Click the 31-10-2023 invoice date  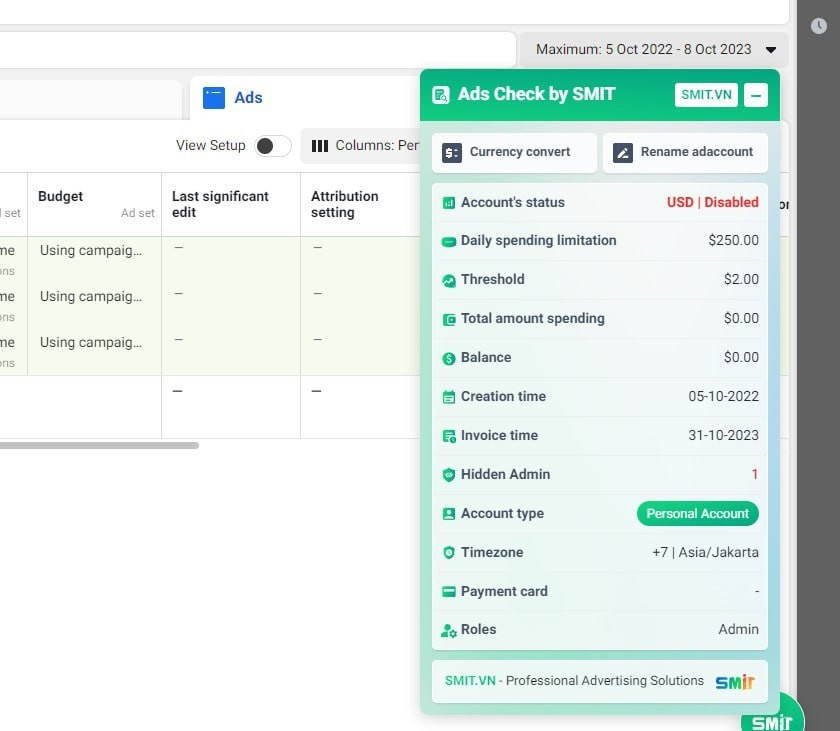pyautogui.click(x=723, y=435)
